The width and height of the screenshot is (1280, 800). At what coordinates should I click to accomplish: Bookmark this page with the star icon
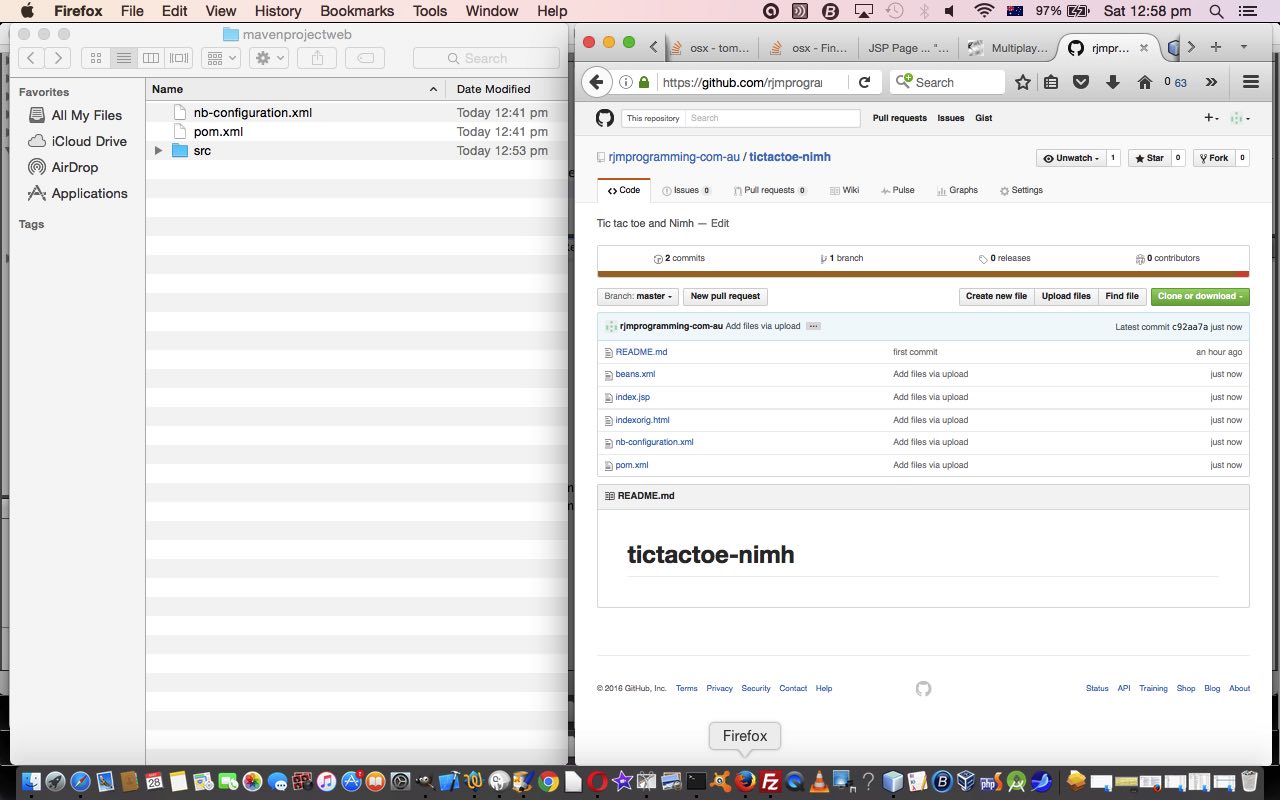[x=1022, y=82]
